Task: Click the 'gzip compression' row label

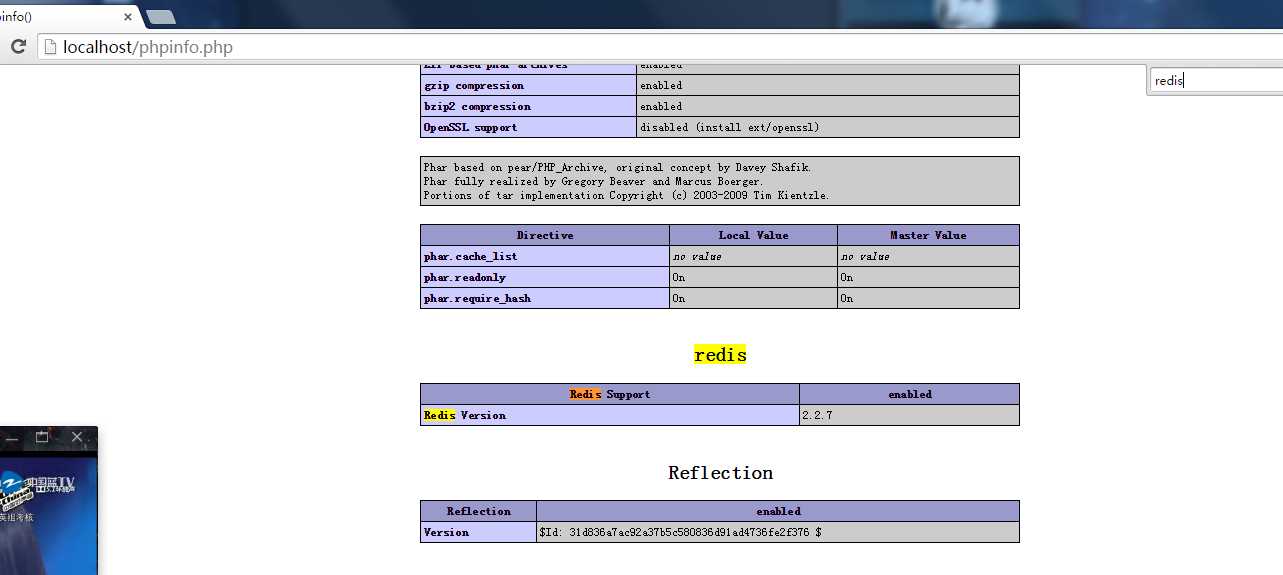Action: coord(528,86)
